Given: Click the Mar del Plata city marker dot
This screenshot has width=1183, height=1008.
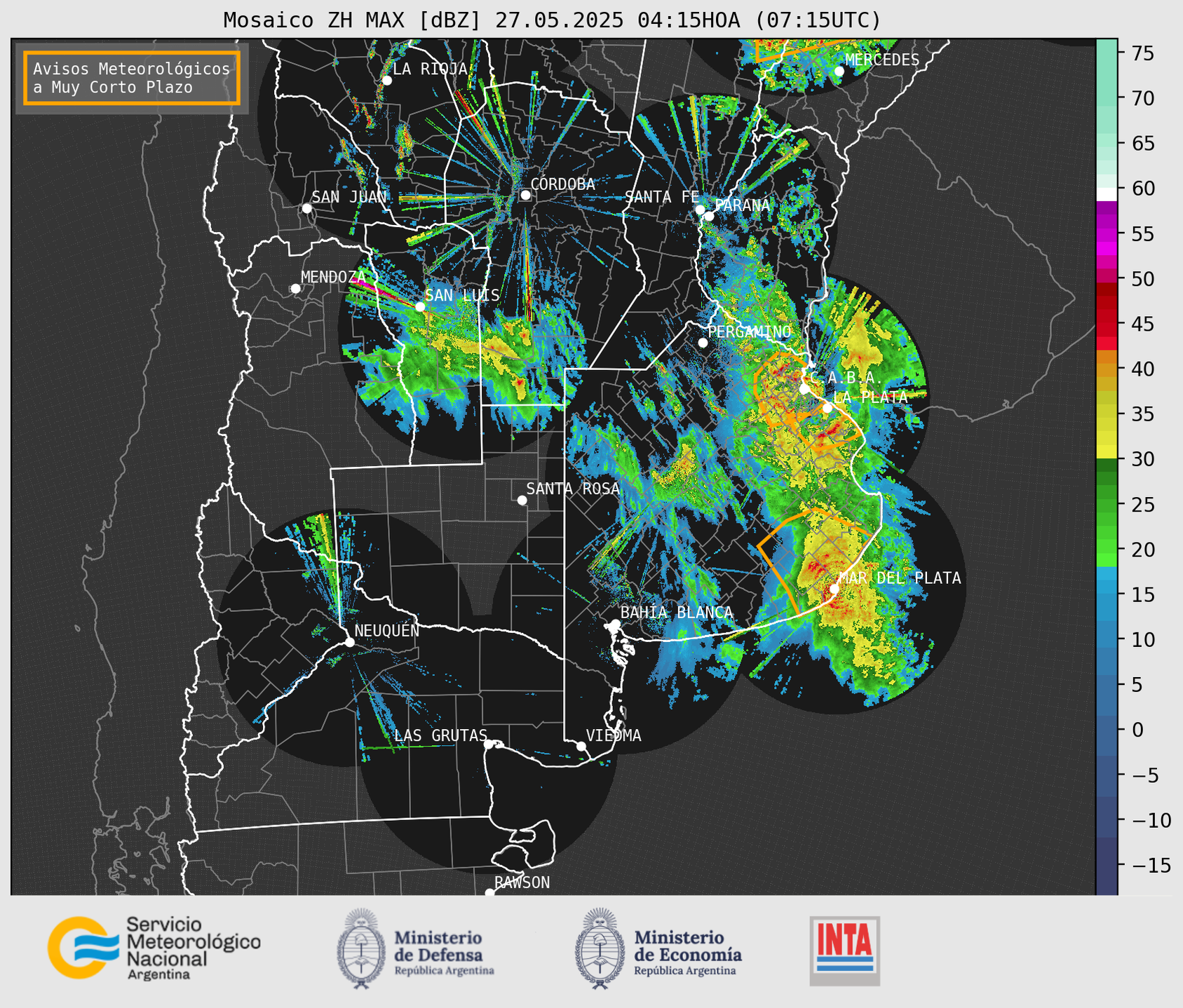Looking at the screenshot, I should point(834,589).
